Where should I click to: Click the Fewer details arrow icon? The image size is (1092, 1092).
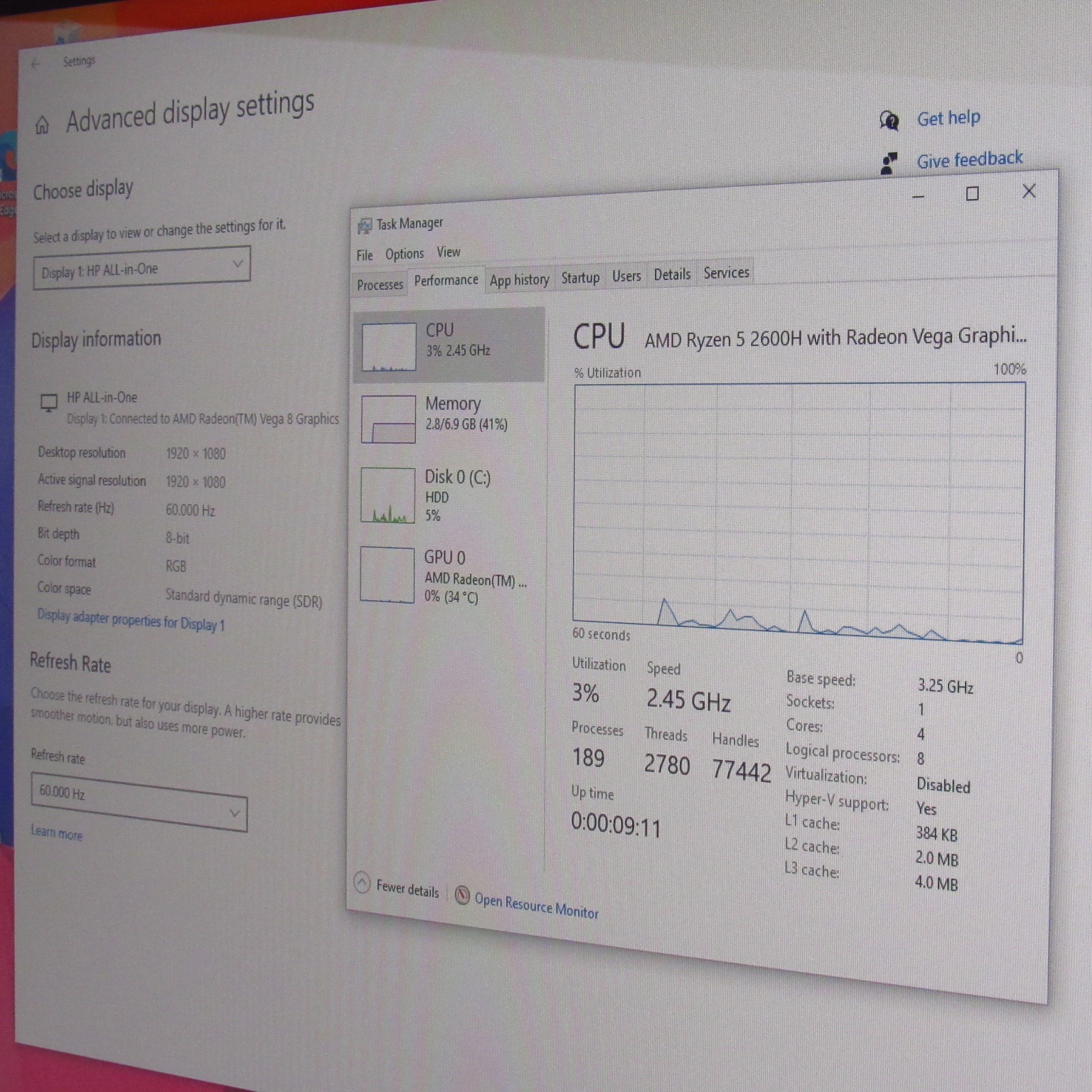[x=362, y=883]
